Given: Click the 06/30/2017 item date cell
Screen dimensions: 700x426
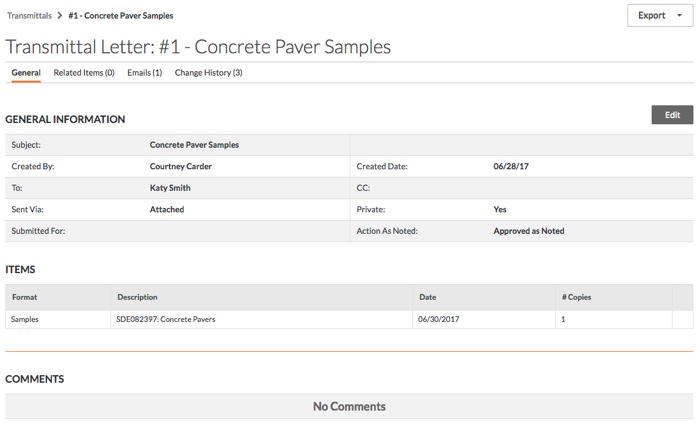Looking at the screenshot, I should pyautogui.click(x=440, y=320).
